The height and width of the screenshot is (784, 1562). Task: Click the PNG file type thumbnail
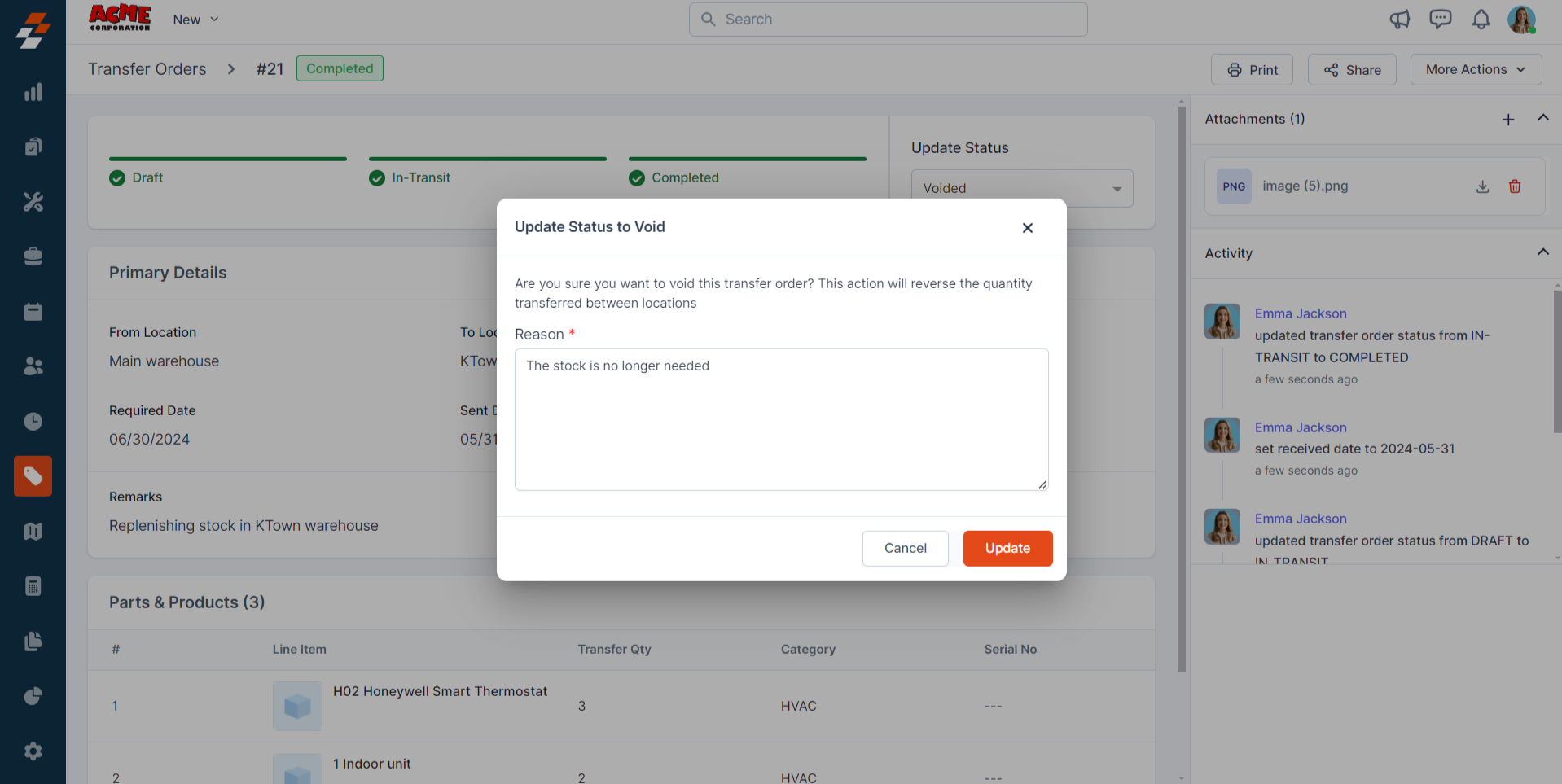1234,186
